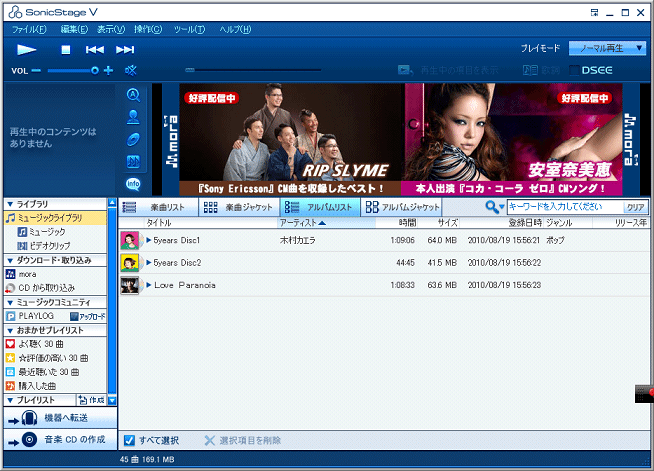Image resolution: width=654 pixels, height=471 pixels.
Task: Open the ノーマル再生 play mode dropdown
Action: (607, 48)
